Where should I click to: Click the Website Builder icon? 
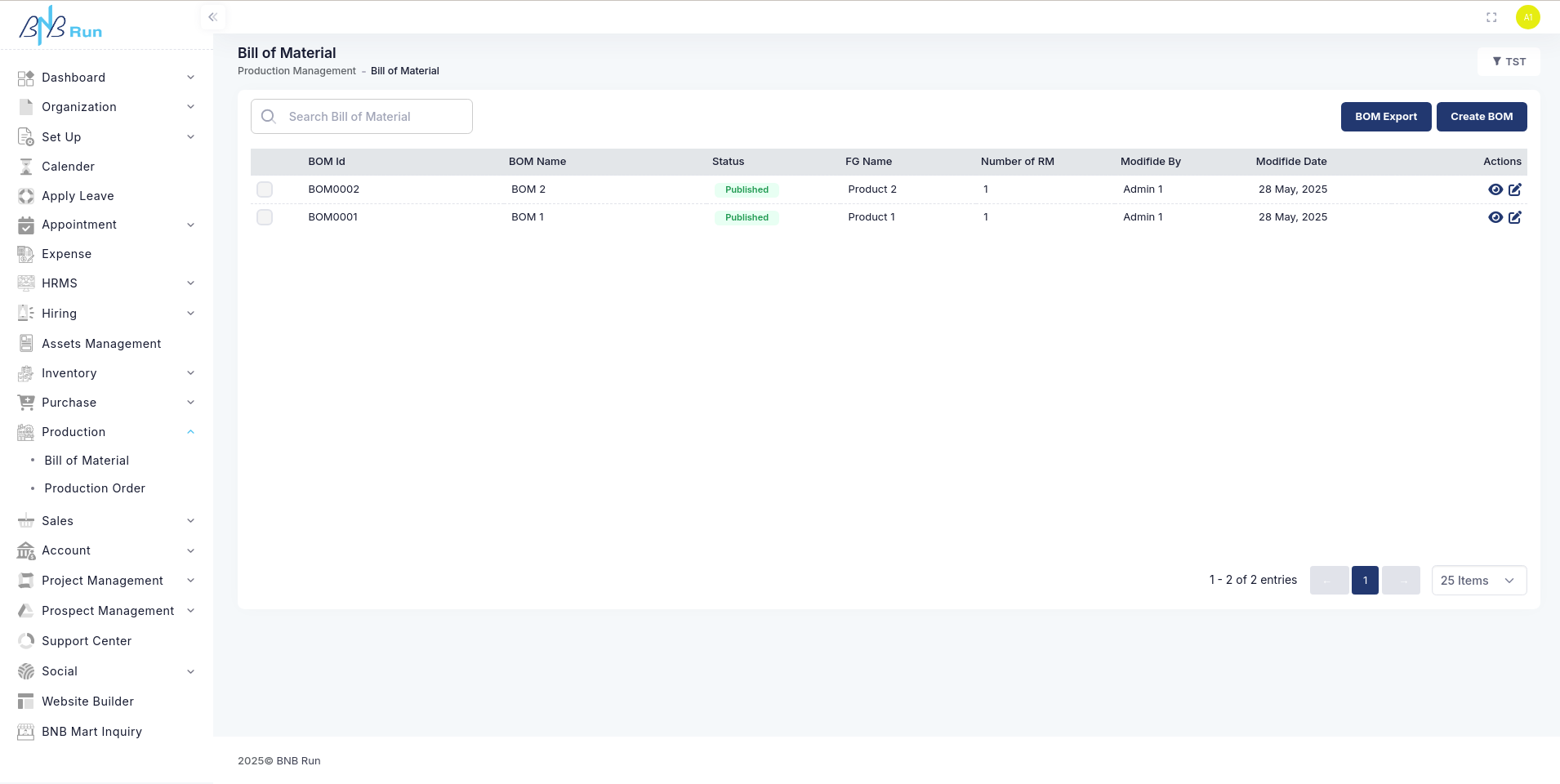pos(26,702)
